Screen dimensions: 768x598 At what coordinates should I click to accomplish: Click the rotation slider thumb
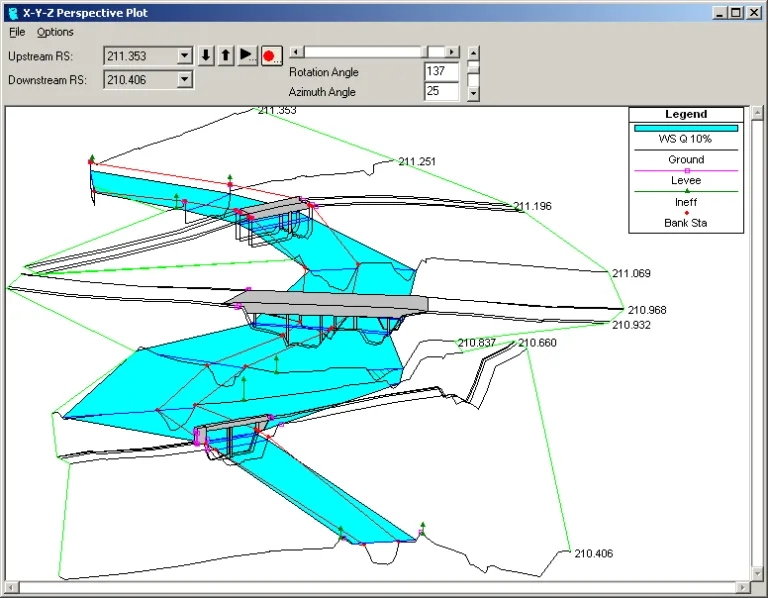click(424, 52)
